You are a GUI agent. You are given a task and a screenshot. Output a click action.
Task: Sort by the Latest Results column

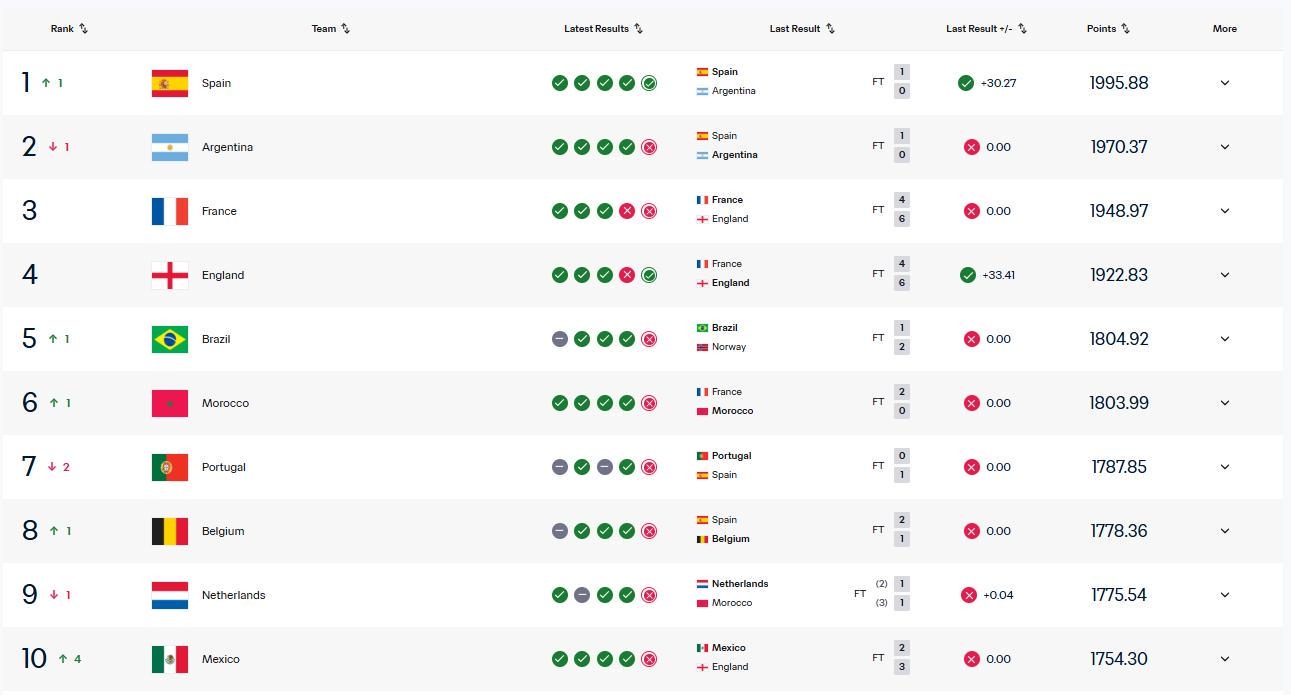pos(603,29)
